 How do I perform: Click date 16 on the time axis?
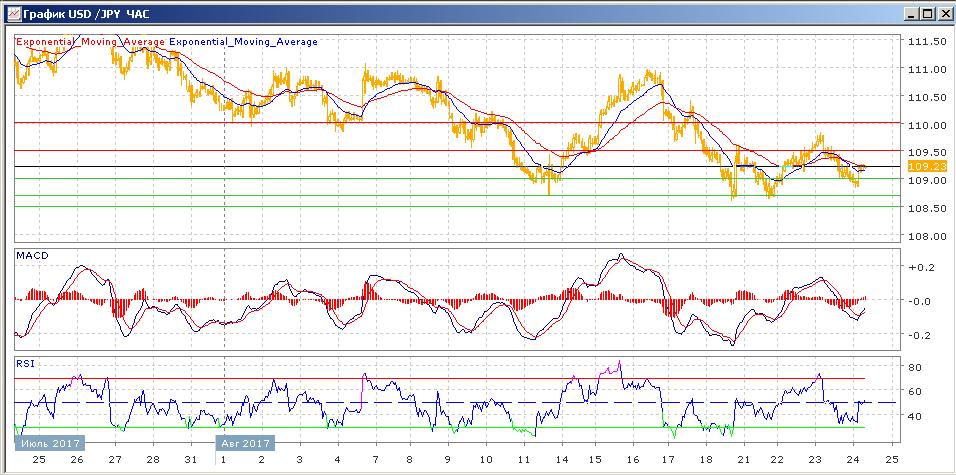click(x=632, y=459)
